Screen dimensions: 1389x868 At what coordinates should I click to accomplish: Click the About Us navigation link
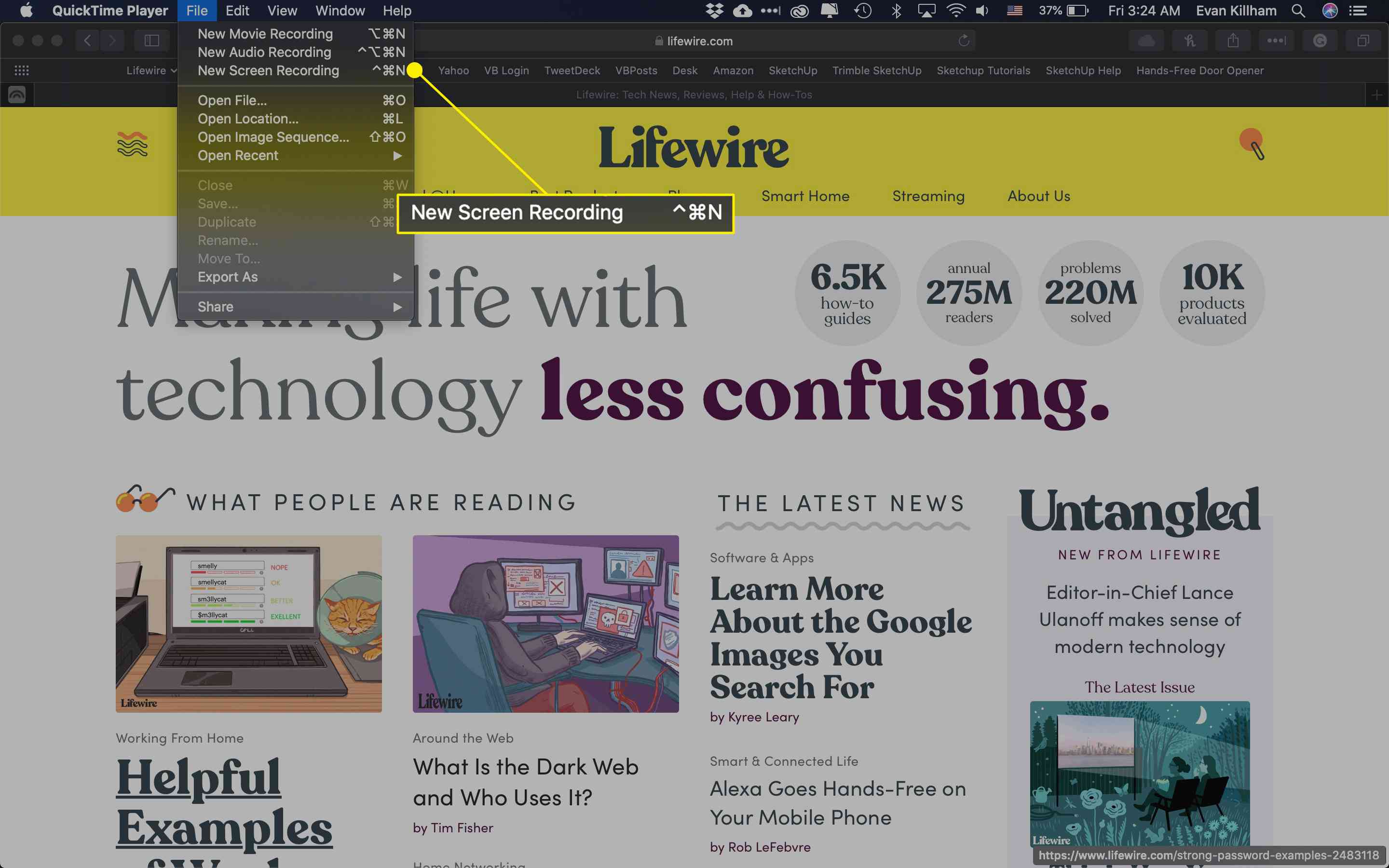point(1038,195)
